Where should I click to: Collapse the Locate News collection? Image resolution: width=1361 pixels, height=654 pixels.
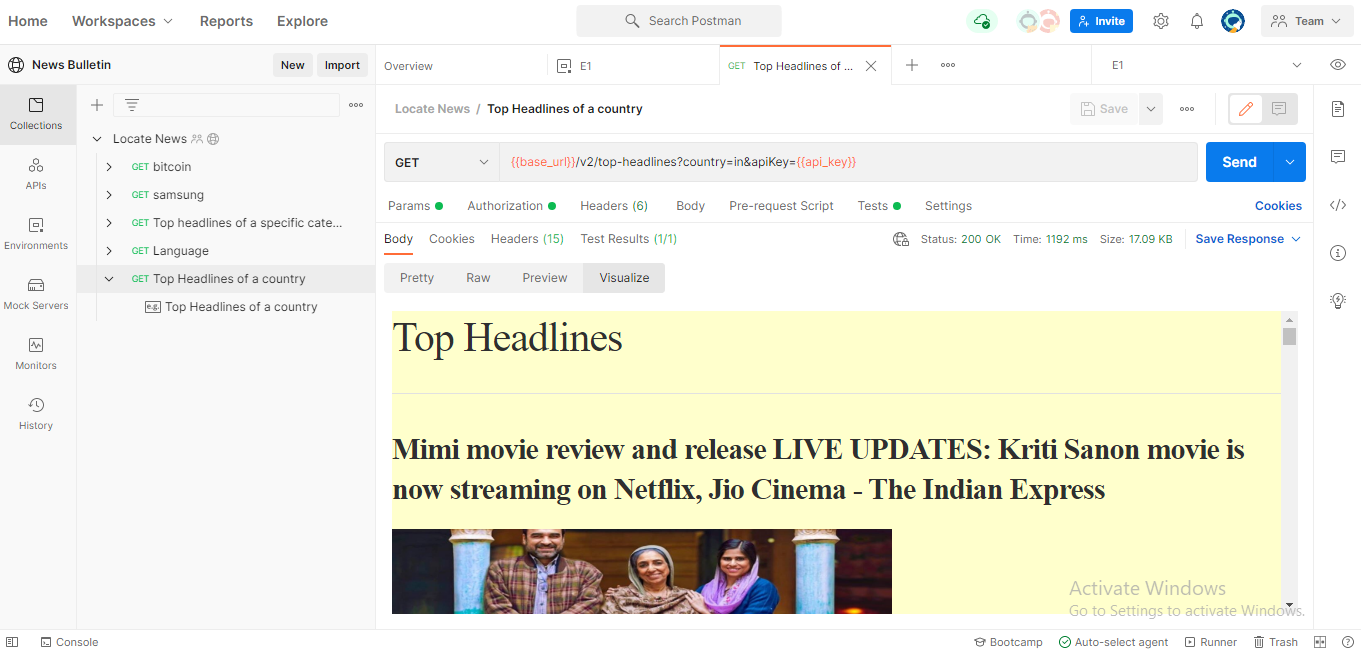pyautogui.click(x=97, y=139)
